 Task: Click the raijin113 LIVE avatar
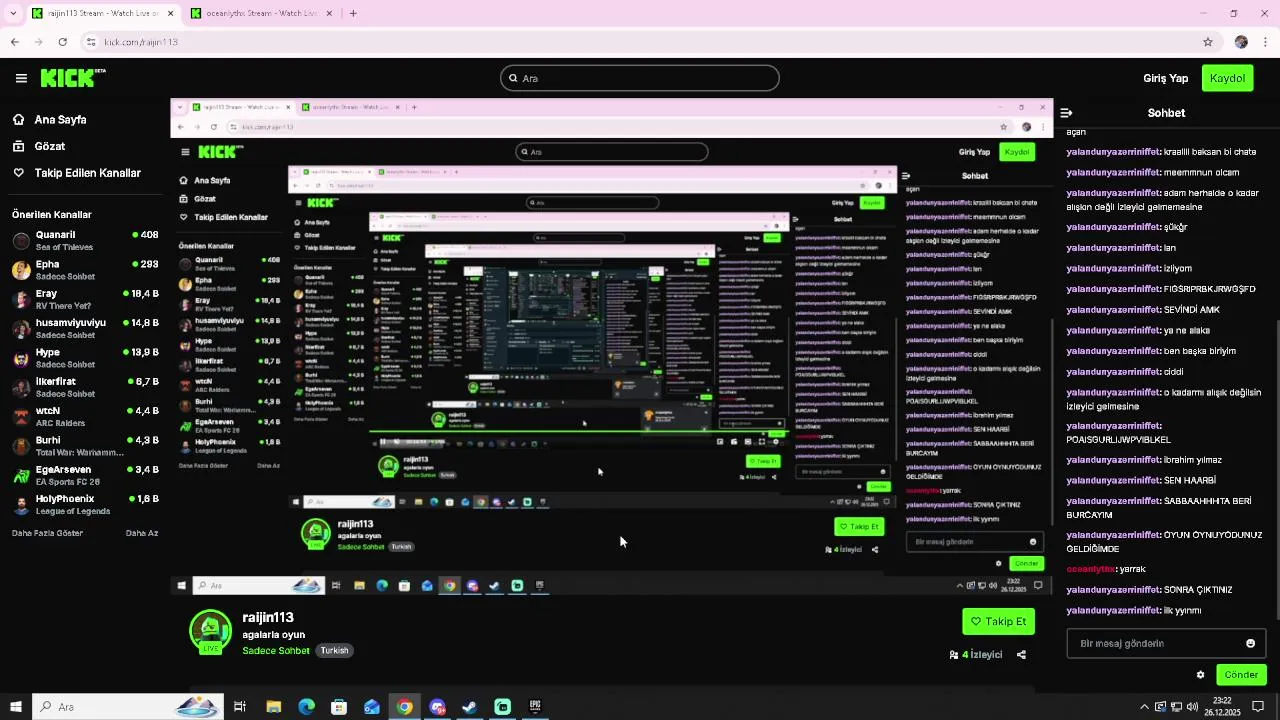pos(210,631)
